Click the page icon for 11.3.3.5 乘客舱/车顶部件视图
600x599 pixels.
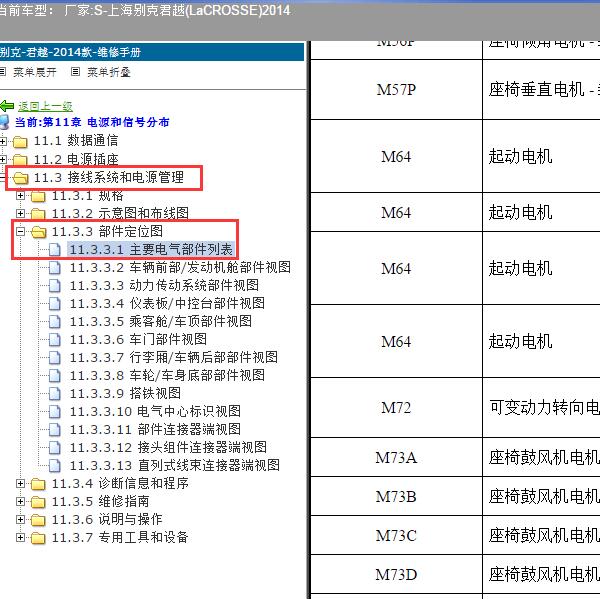point(55,322)
